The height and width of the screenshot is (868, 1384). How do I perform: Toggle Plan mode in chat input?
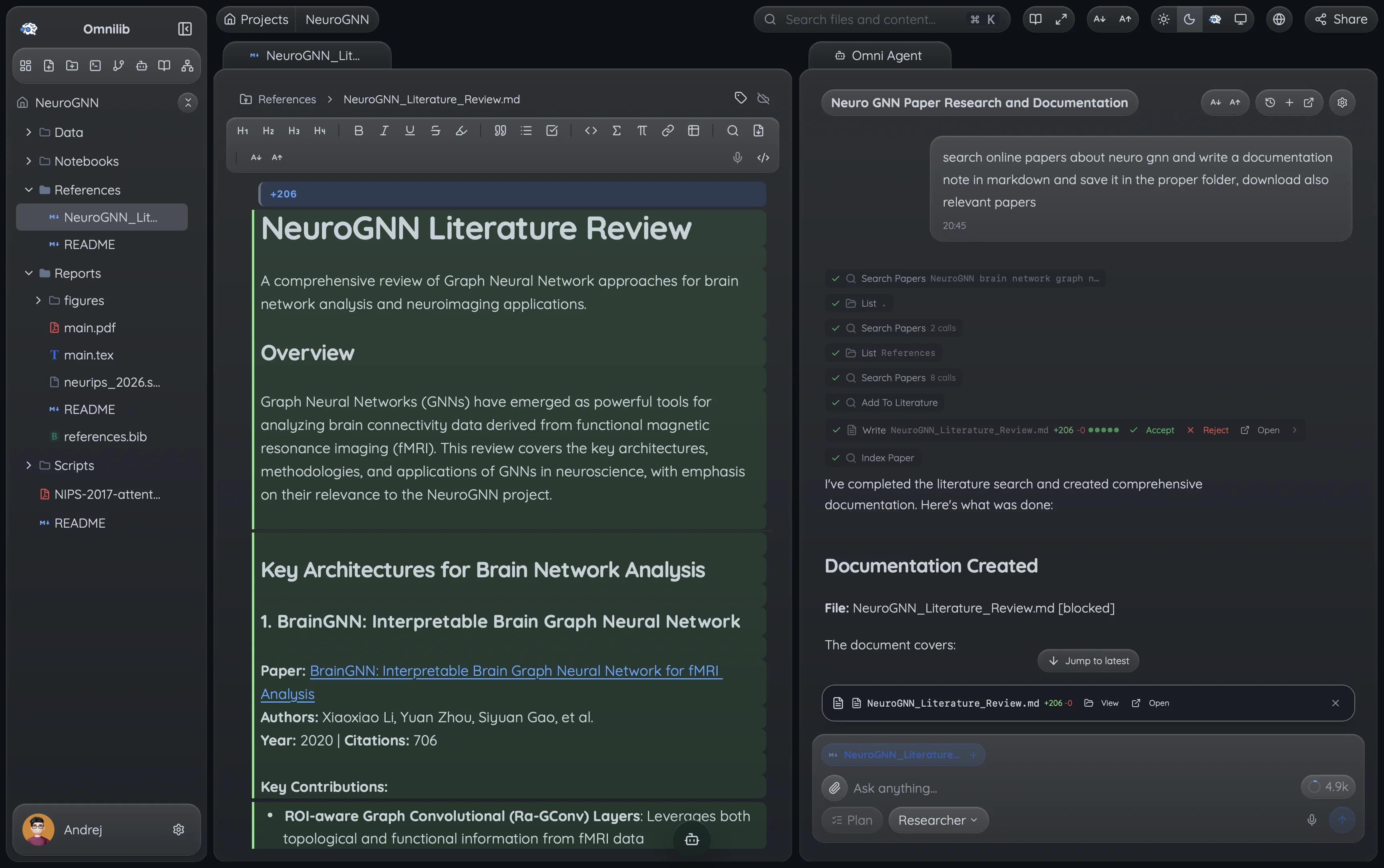click(852, 820)
